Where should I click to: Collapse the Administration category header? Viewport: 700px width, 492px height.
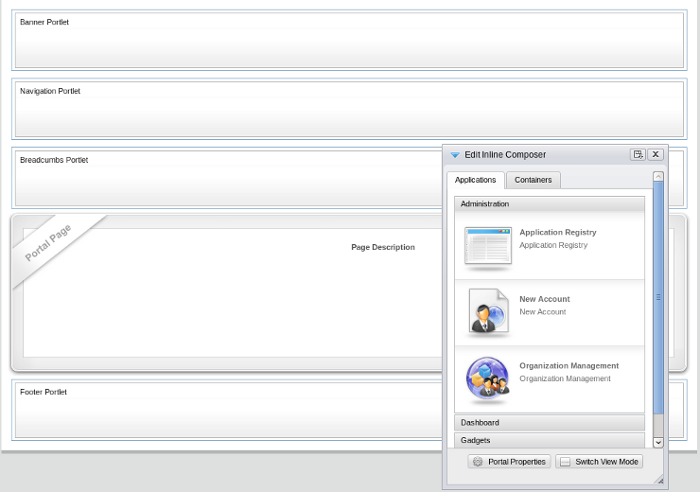[549, 204]
